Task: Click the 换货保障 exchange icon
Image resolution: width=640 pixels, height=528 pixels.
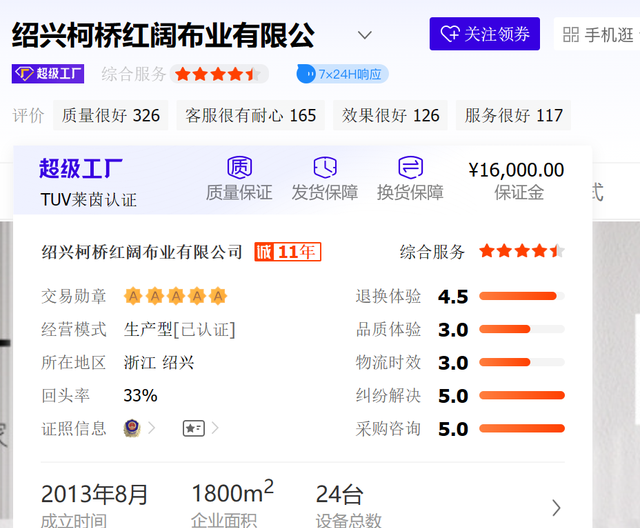Action: [x=410, y=167]
